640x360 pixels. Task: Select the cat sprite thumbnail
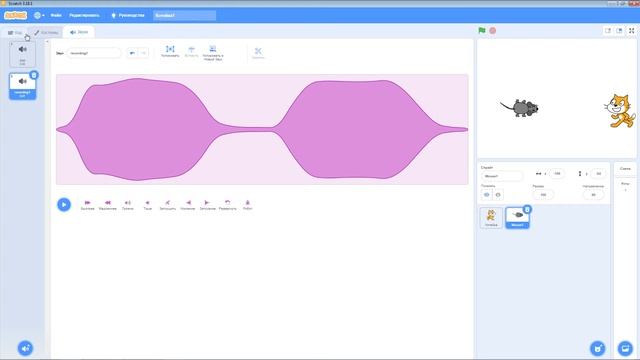[491, 218]
